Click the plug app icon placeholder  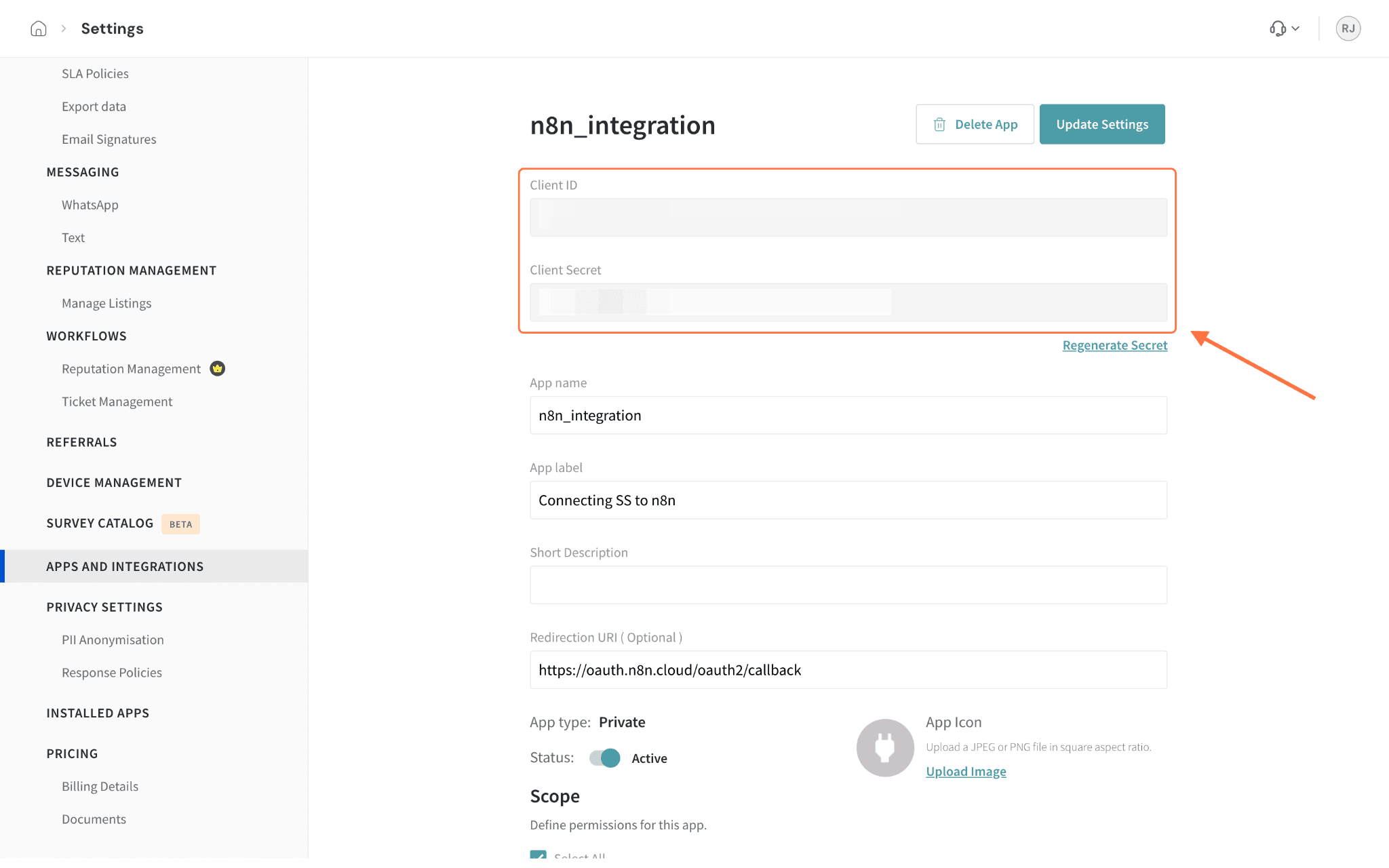[885, 747]
